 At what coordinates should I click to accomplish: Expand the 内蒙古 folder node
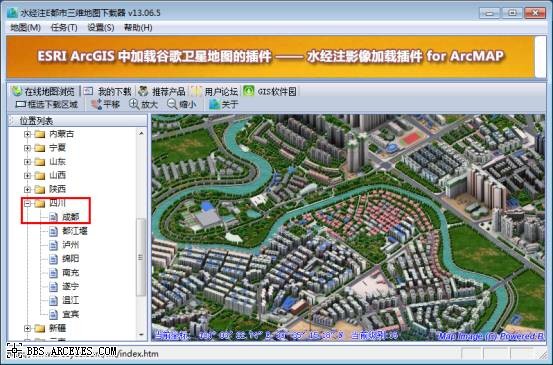pyautogui.click(x=28, y=134)
